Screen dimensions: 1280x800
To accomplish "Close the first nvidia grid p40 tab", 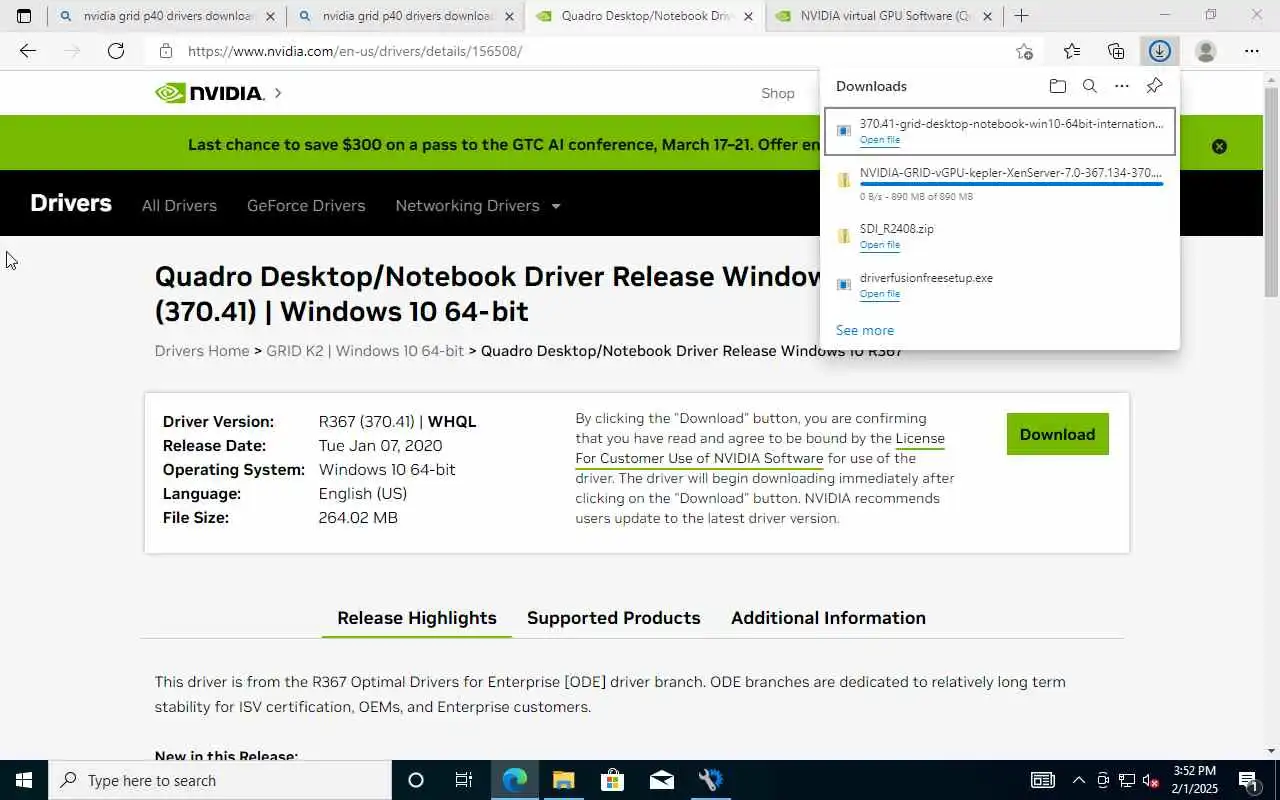I will 270,17.
